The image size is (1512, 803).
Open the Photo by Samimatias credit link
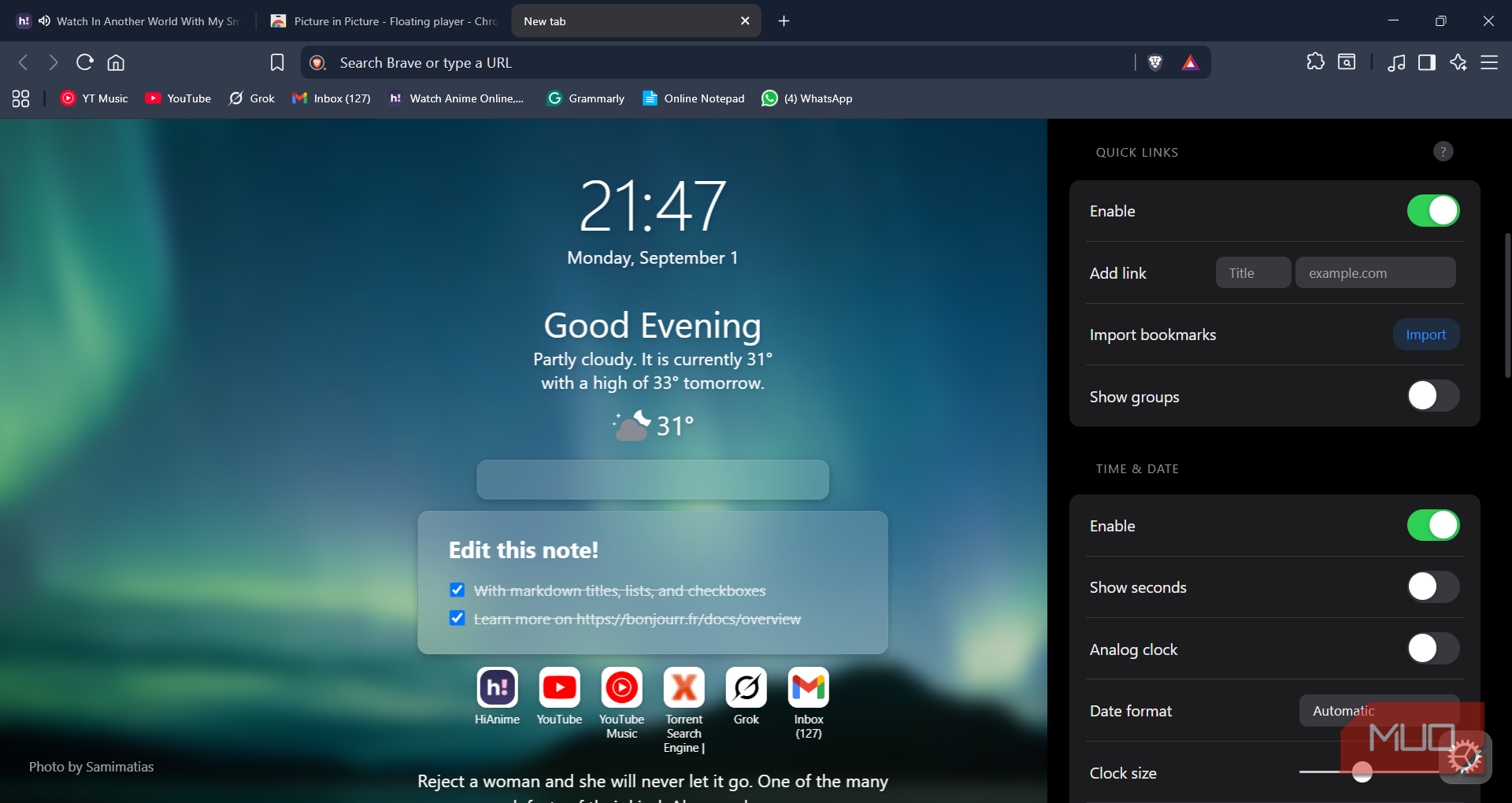91,767
